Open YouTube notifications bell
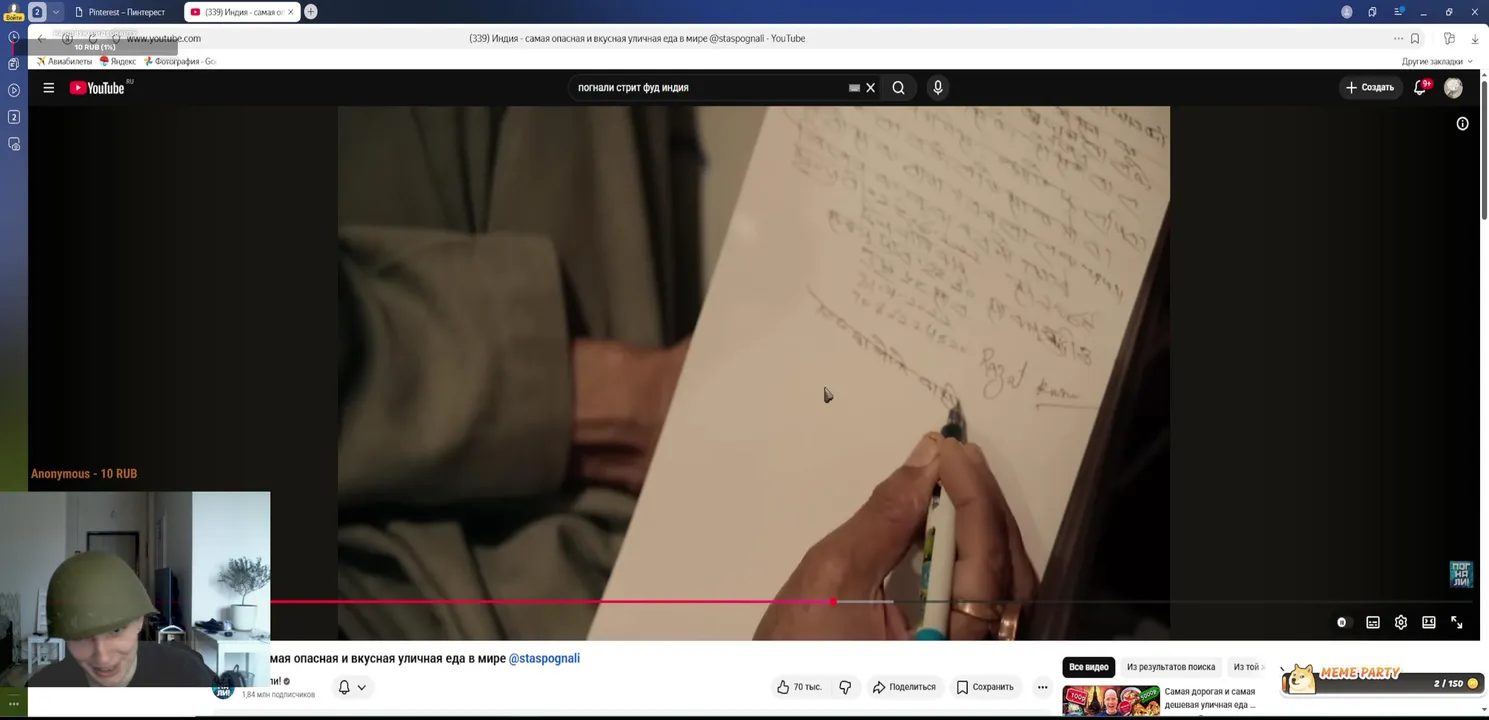The height and width of the screenshot is (720, 1489). coord(1420,88)
